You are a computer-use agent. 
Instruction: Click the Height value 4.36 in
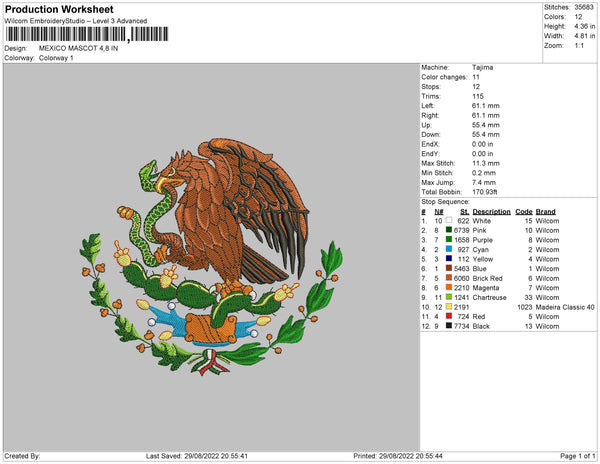pos(585,26)
